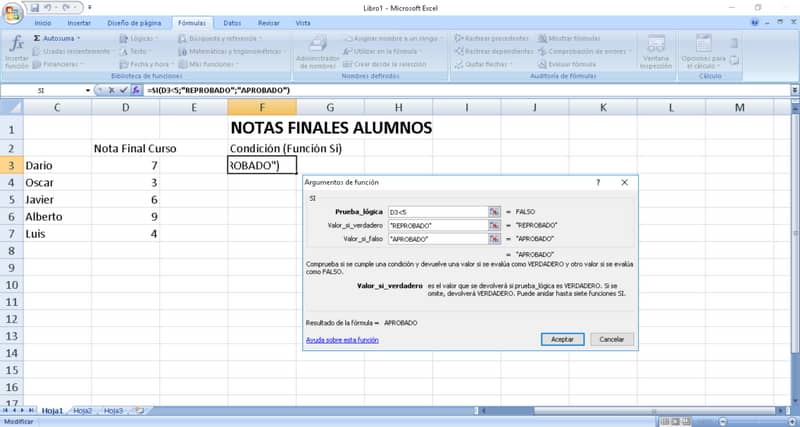
Task: Open the Revisar ribbon tab
Action: 268,23
